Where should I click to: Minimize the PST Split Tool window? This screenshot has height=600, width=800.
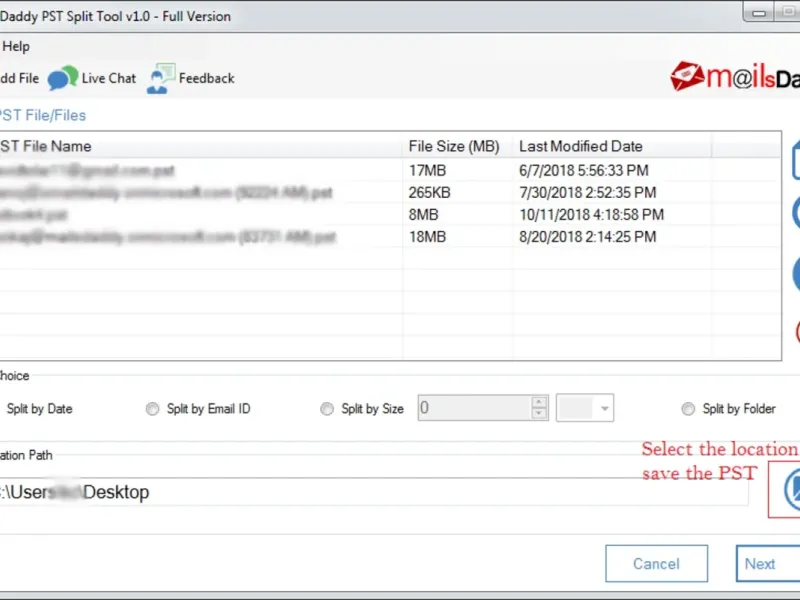759,12
